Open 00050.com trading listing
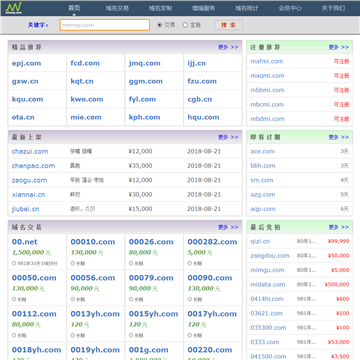The height and width of the screenshot is (360, 360). tap(34, 278)
